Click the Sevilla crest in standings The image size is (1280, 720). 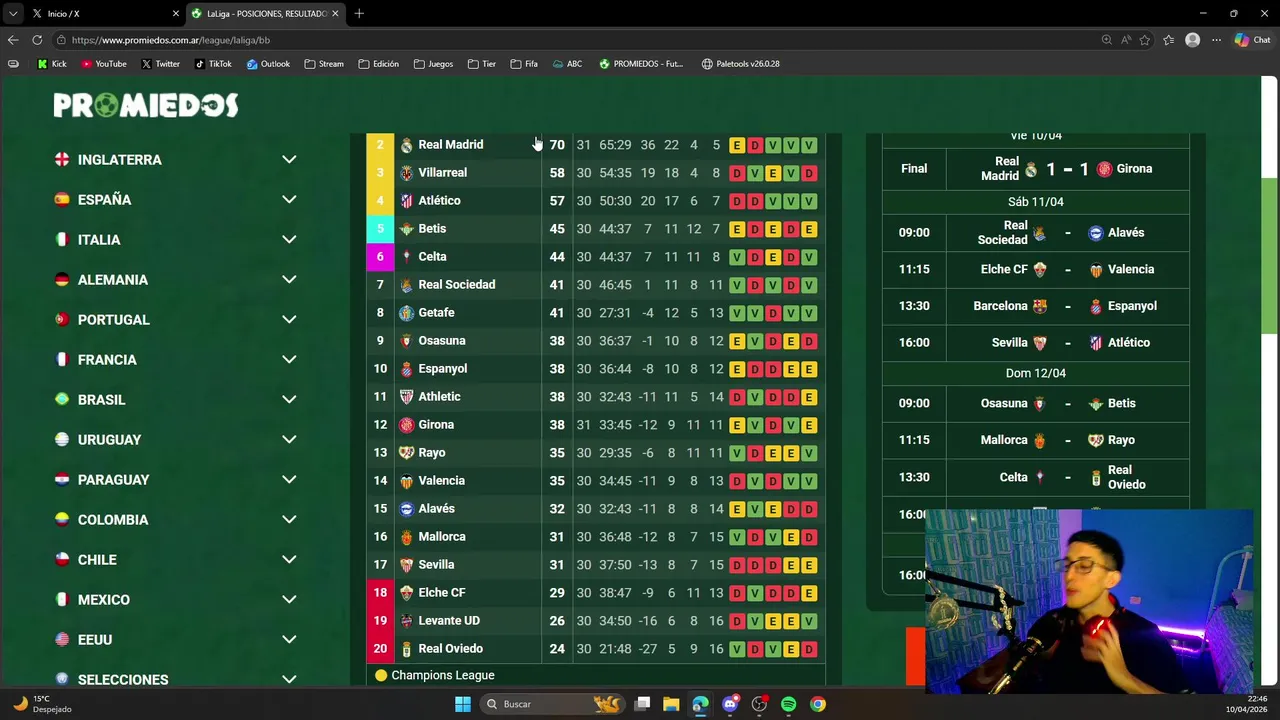[406, 565]
